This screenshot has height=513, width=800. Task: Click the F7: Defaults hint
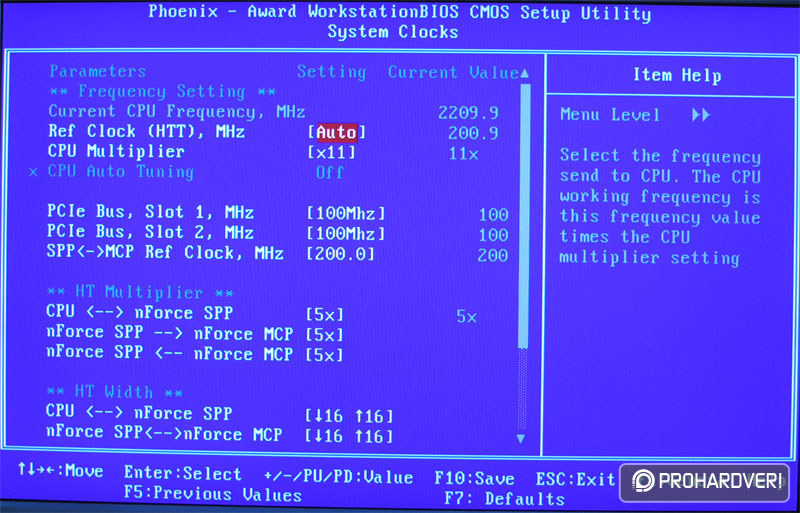[505, 498]
